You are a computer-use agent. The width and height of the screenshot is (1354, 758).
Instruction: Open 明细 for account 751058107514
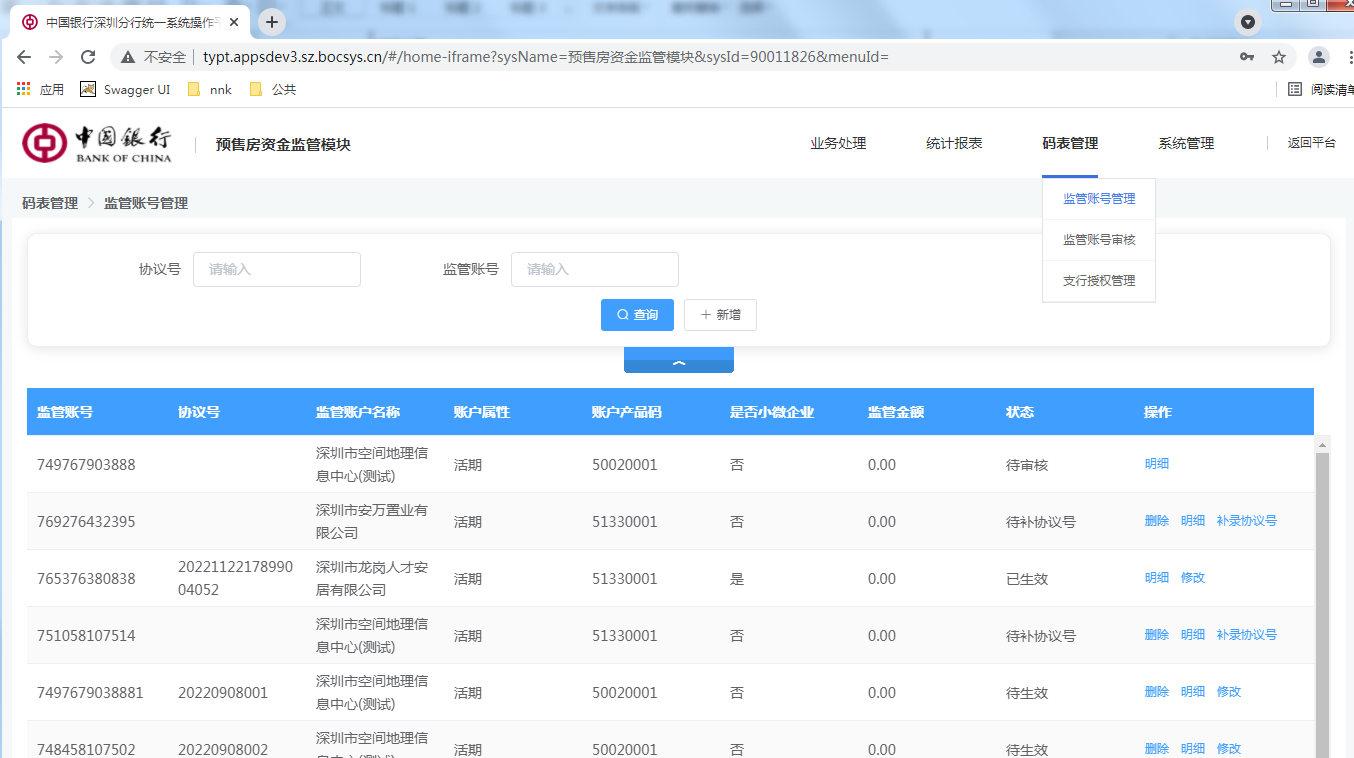[x=1193, y=635]
